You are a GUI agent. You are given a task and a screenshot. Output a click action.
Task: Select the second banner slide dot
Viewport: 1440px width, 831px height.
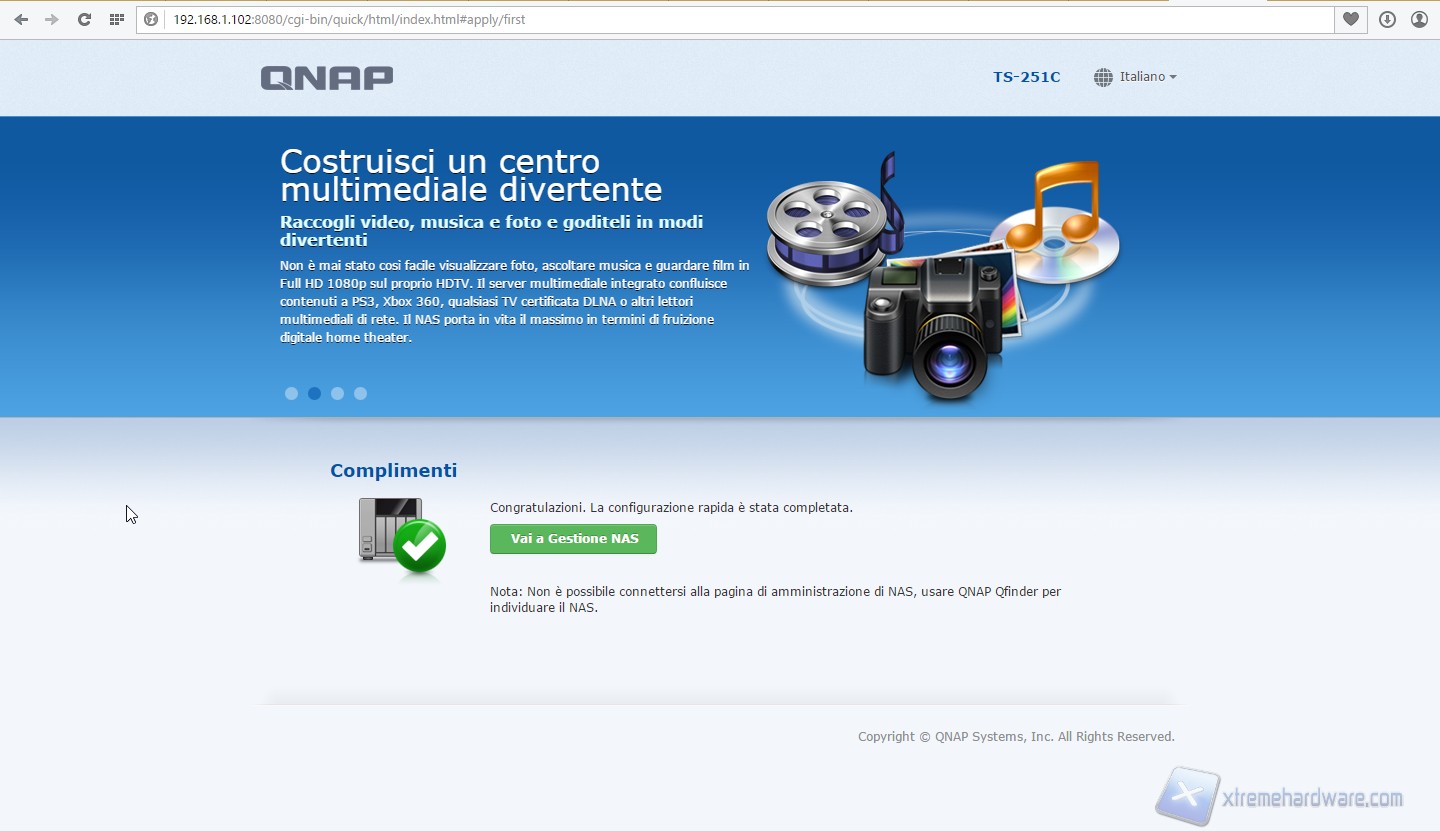pos(314,393)
